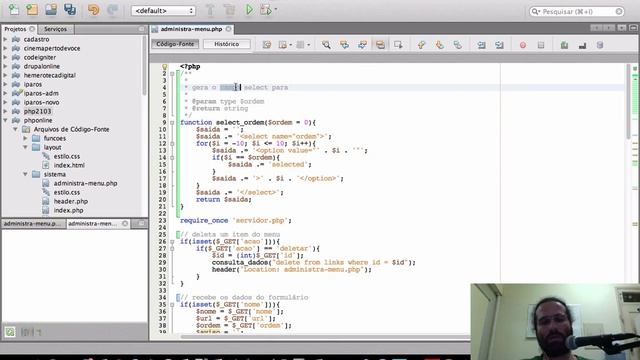Select the hemerotecadigital project
Viewport: 640px width, 360px height.
click(x=49, y=75)
